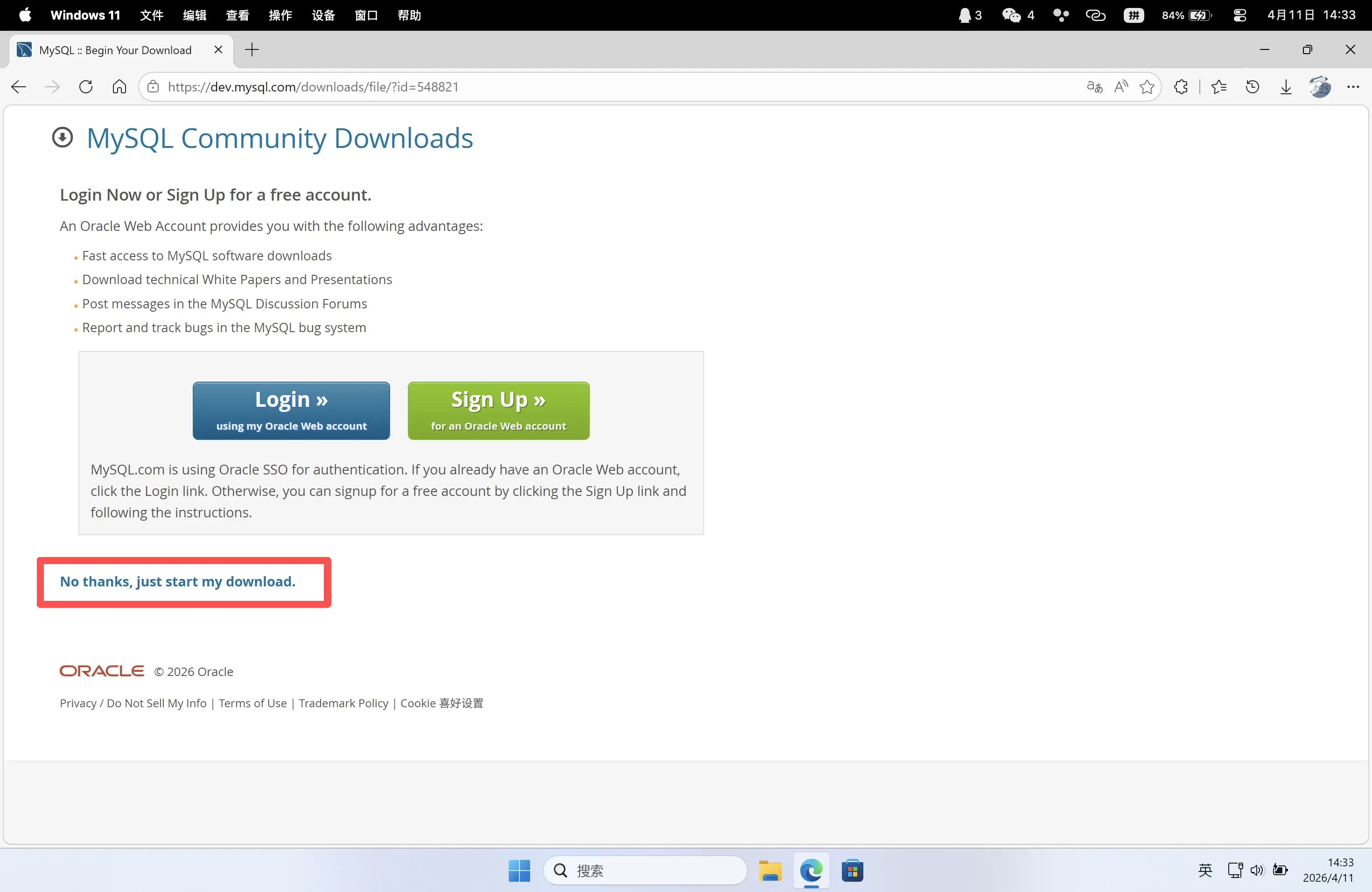Click the taskbar 搜索 search box
Image resolution: width=1372 pixels, height=892 pixels.
(x=644, y=871)
